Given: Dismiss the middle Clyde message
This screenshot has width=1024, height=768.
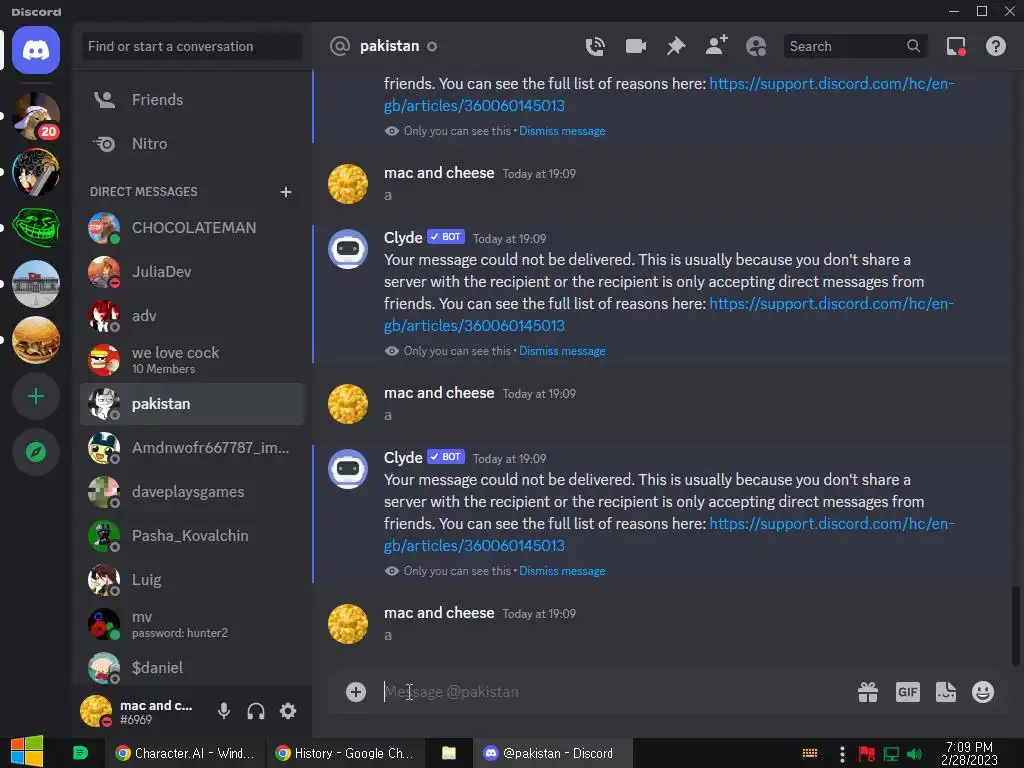Looking at the screenshot, I should [562, 351].
